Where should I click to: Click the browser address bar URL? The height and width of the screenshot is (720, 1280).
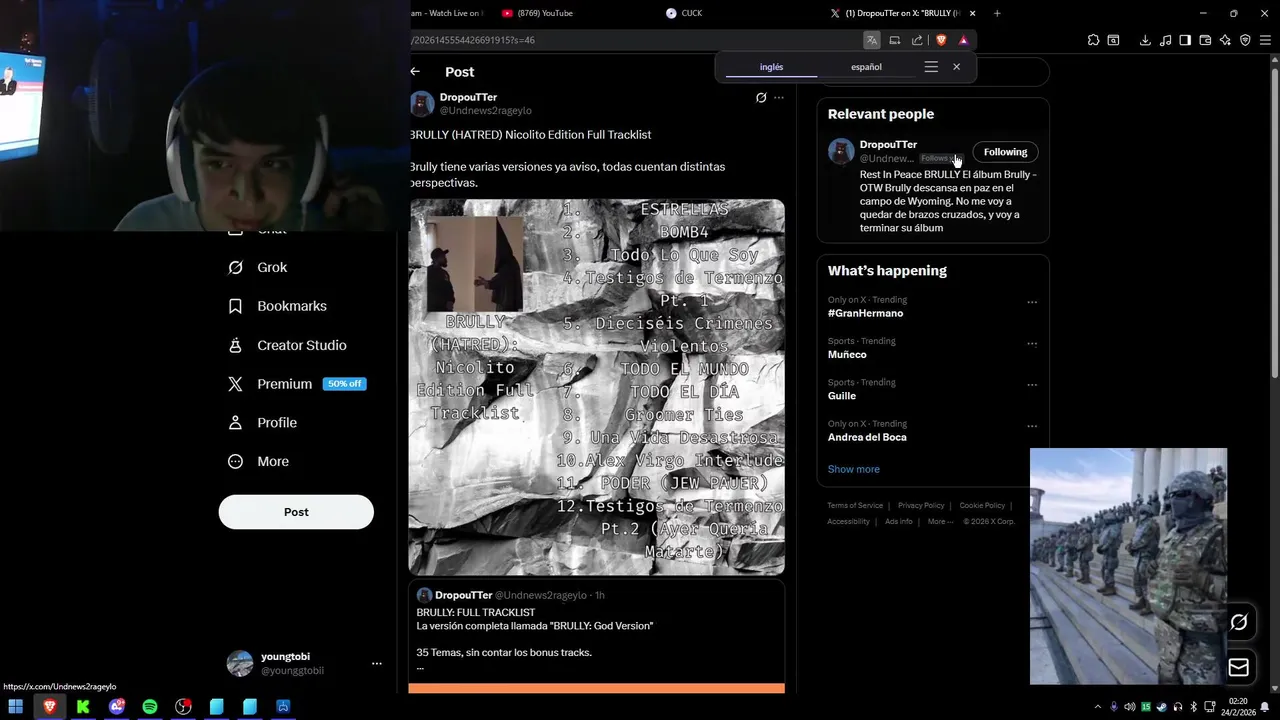pyautogui.click(x=472, y=40)
